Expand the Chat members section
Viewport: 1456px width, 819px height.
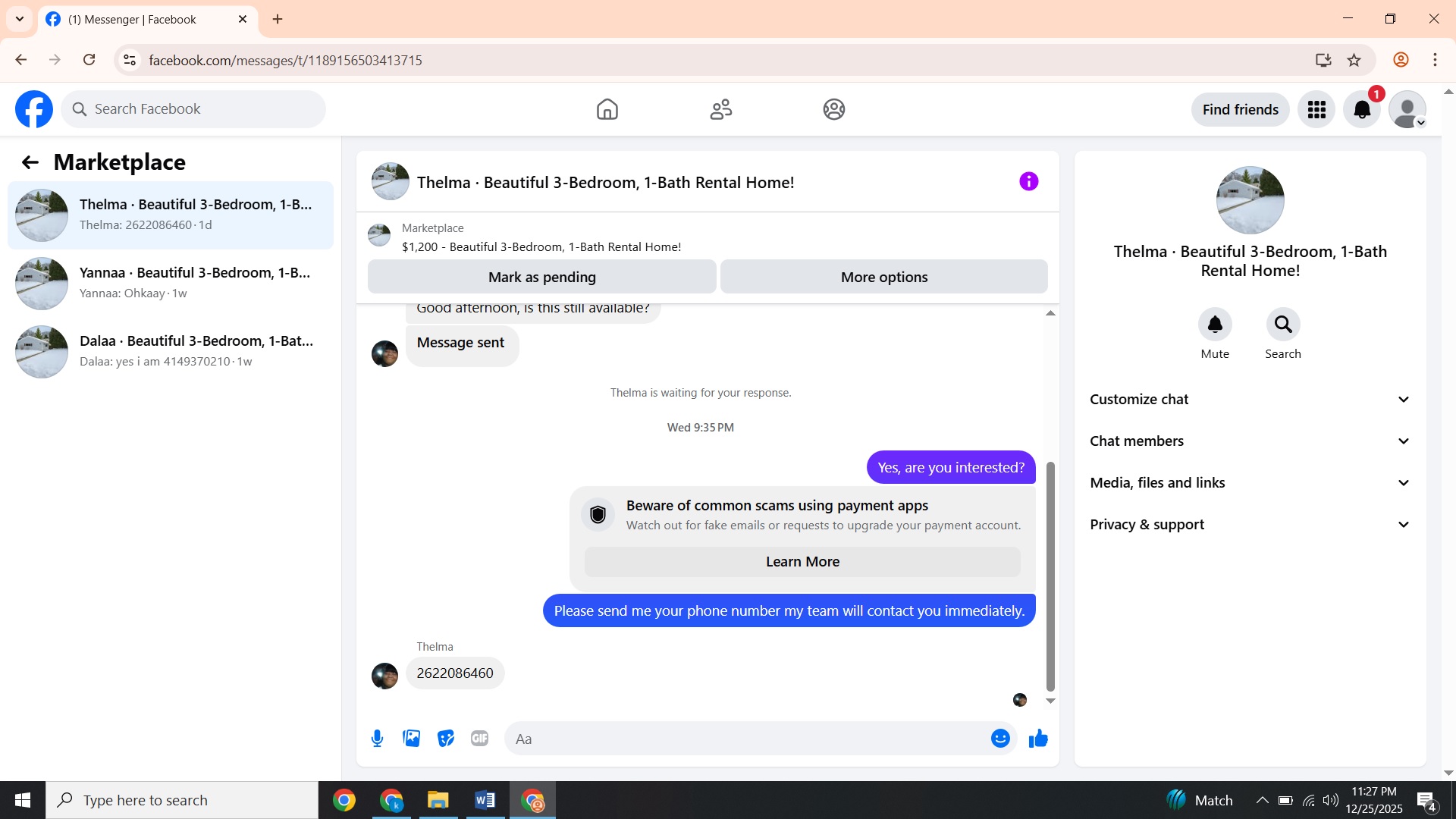tap(1250, 441)
